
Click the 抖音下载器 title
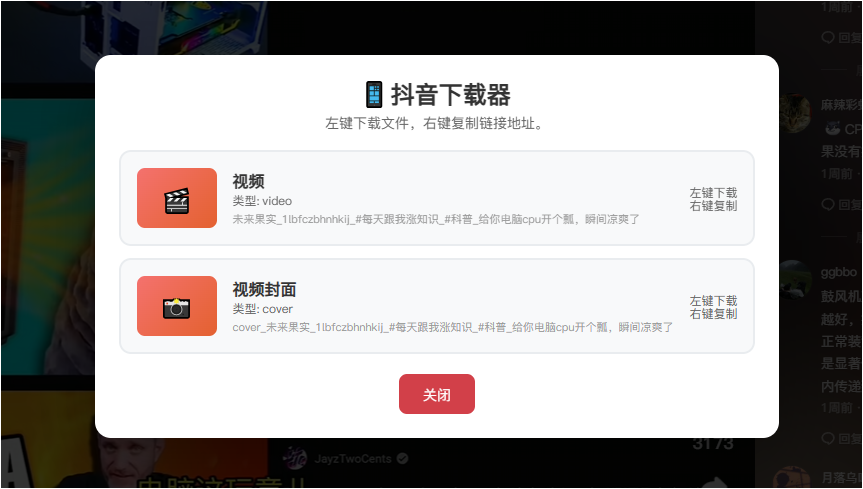pyautogui.click(x=451, y=95)
